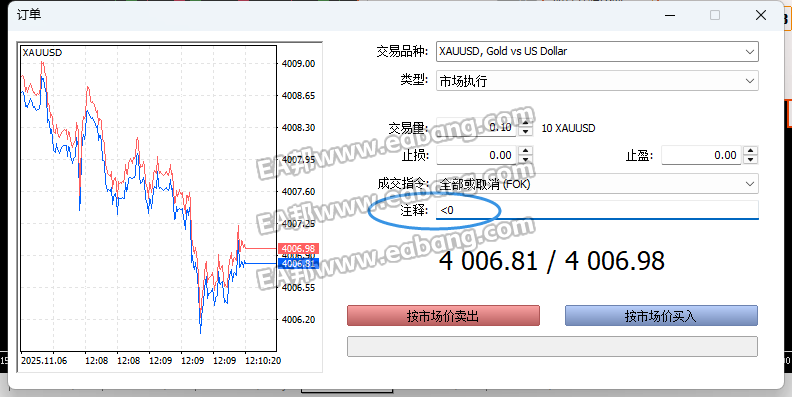Click the large bid/ask quote 4 006.81 / 4 006.98
The image size is (792, 397).
coord(552,261)
